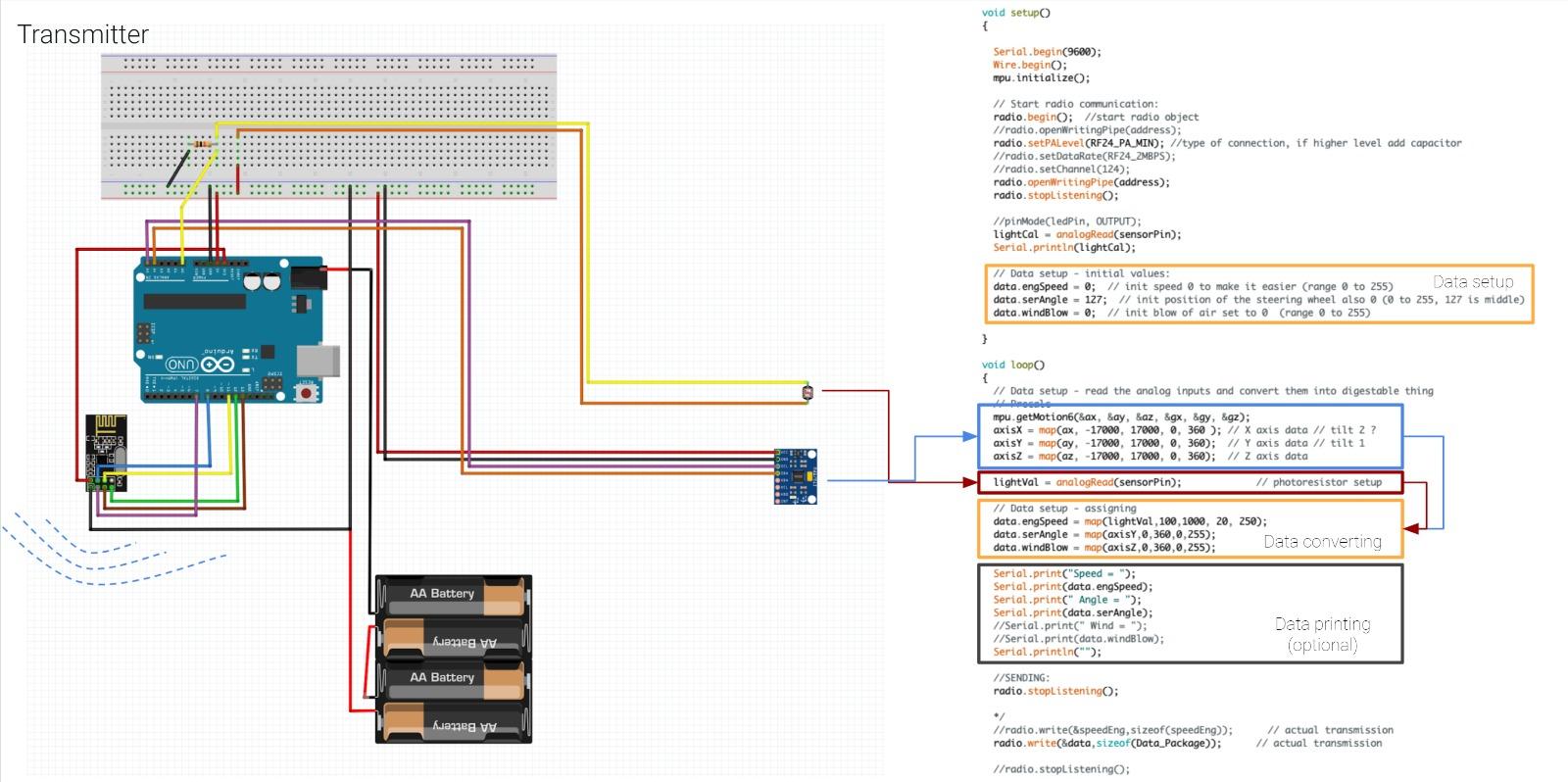
Task: Click '// Start radio communication:' comment
Action: click(1075, 104)
